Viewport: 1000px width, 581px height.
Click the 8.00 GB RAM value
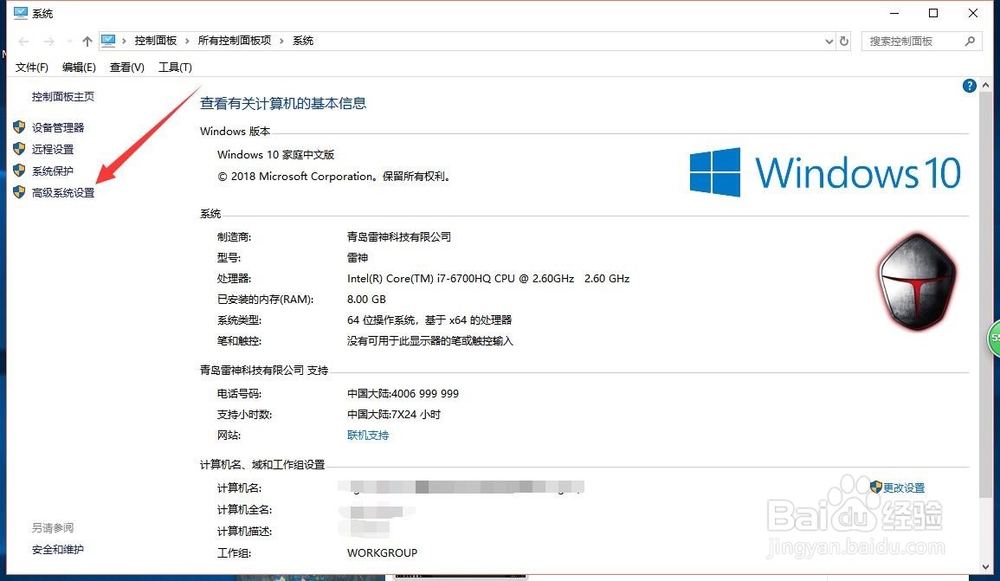pos(367,299)
